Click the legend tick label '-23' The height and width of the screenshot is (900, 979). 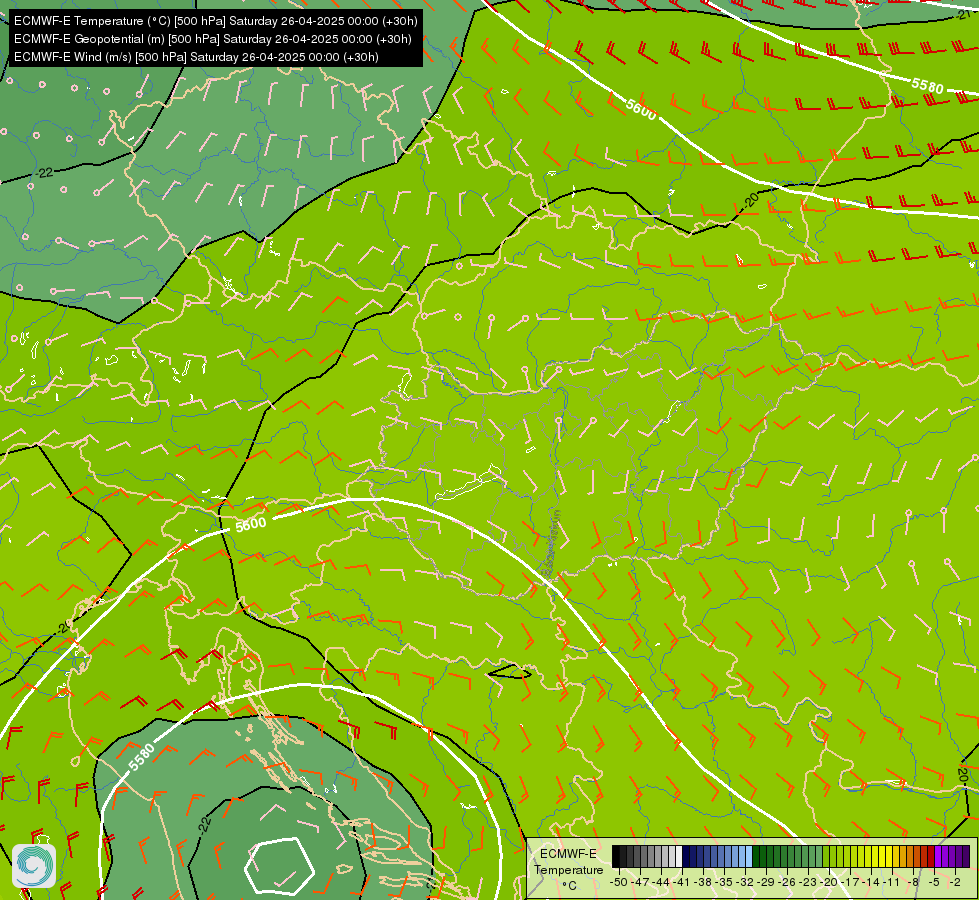coord(808,882)
